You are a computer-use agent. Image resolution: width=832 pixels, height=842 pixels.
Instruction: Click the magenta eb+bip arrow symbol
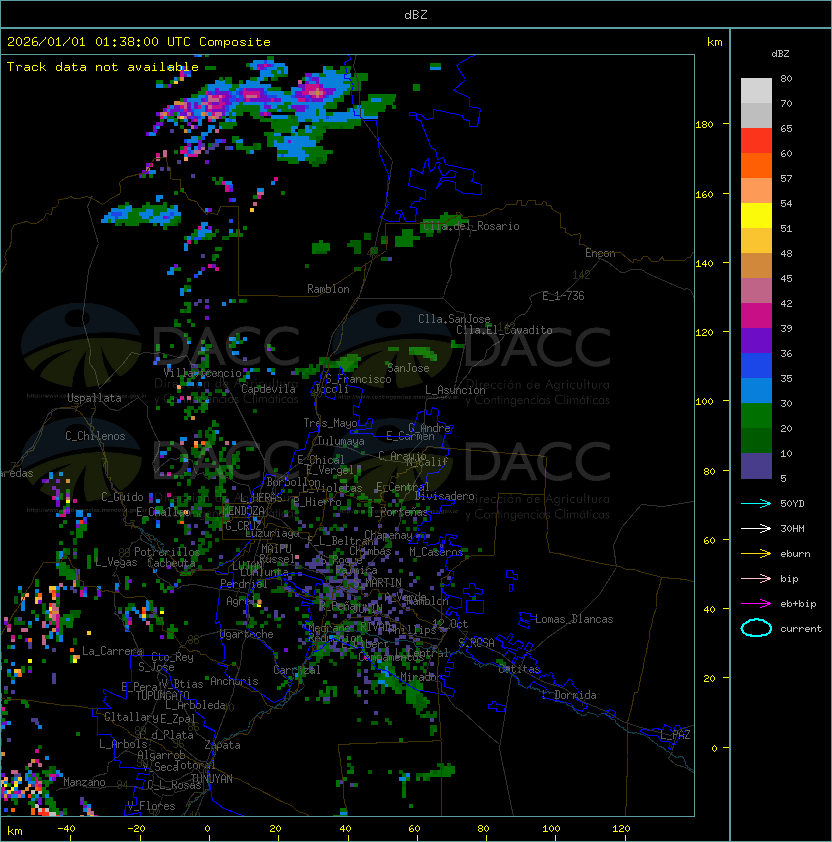[x=756, y=604]
